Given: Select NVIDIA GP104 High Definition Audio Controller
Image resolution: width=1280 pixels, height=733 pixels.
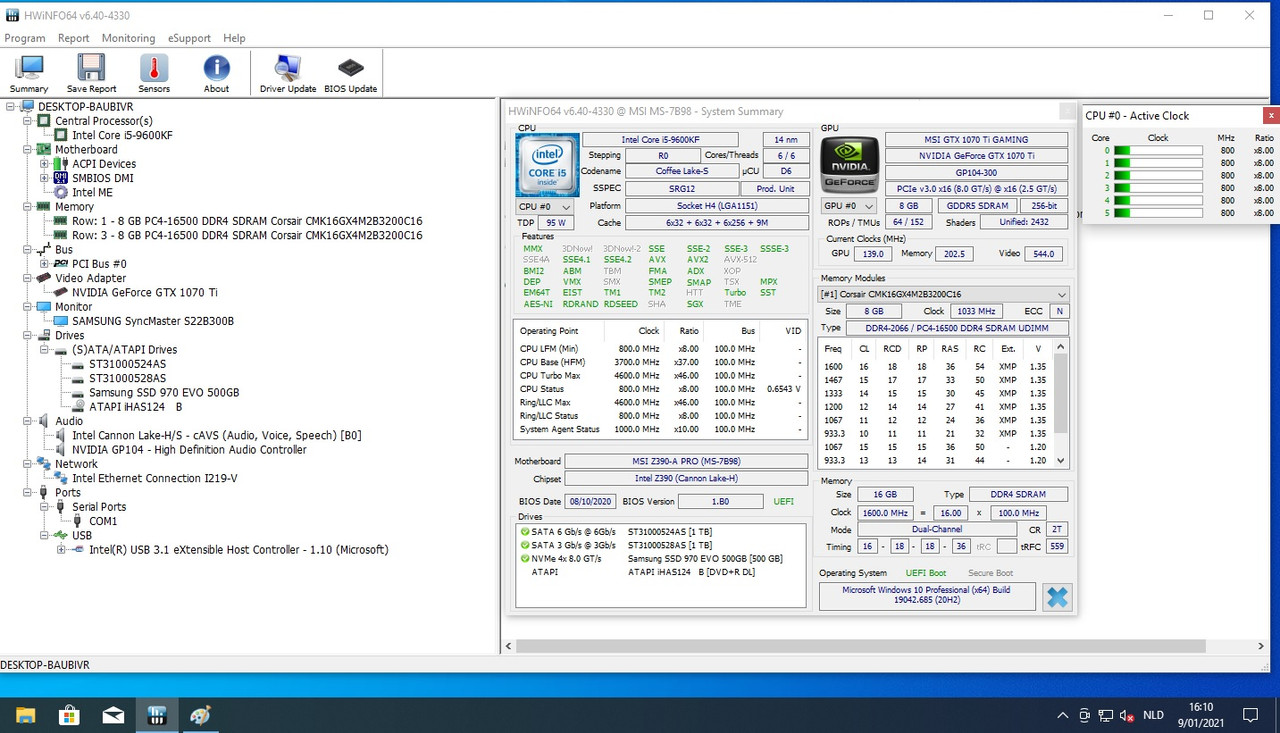Looking at the screenshot, I should pos(189,450).
